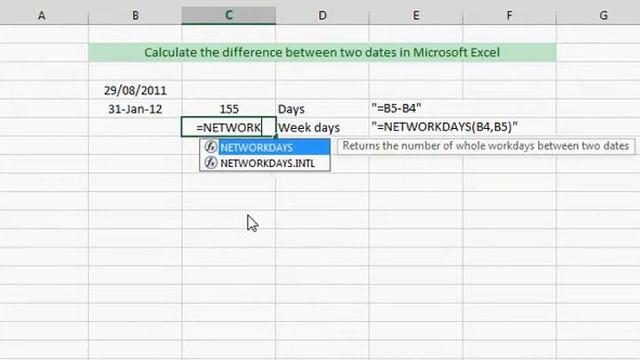Click the cell being edited with =NETWORK
Screen dimensions: 640x360
point(229,127)
